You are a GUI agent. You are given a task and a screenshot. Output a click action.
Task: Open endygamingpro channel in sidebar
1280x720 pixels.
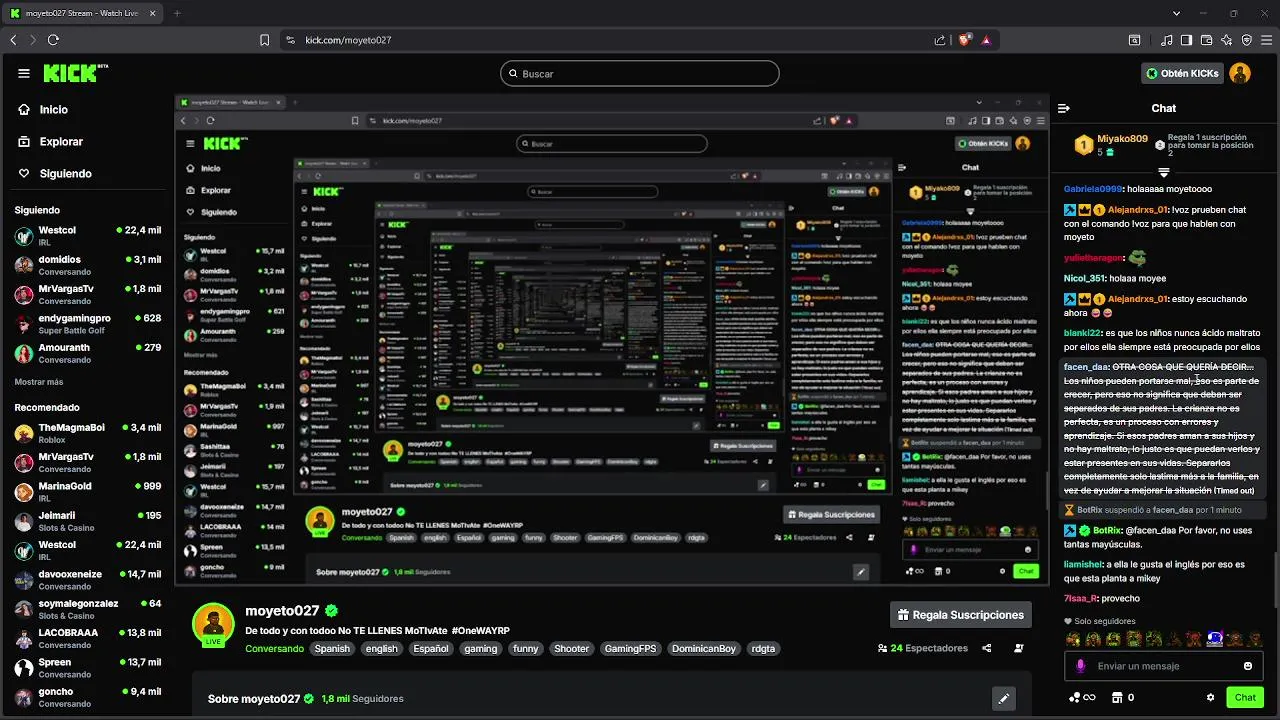[87, 324]
